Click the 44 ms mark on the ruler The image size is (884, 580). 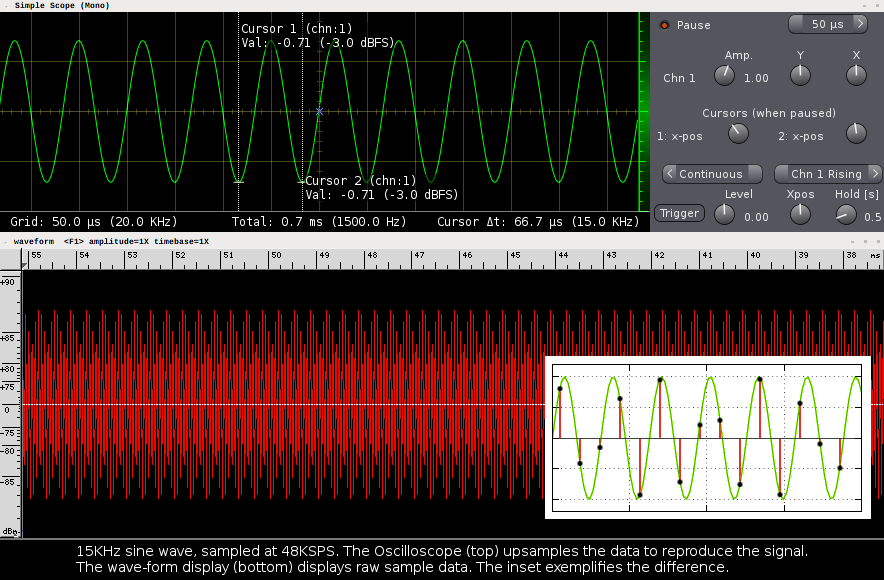tap(563, 255)
